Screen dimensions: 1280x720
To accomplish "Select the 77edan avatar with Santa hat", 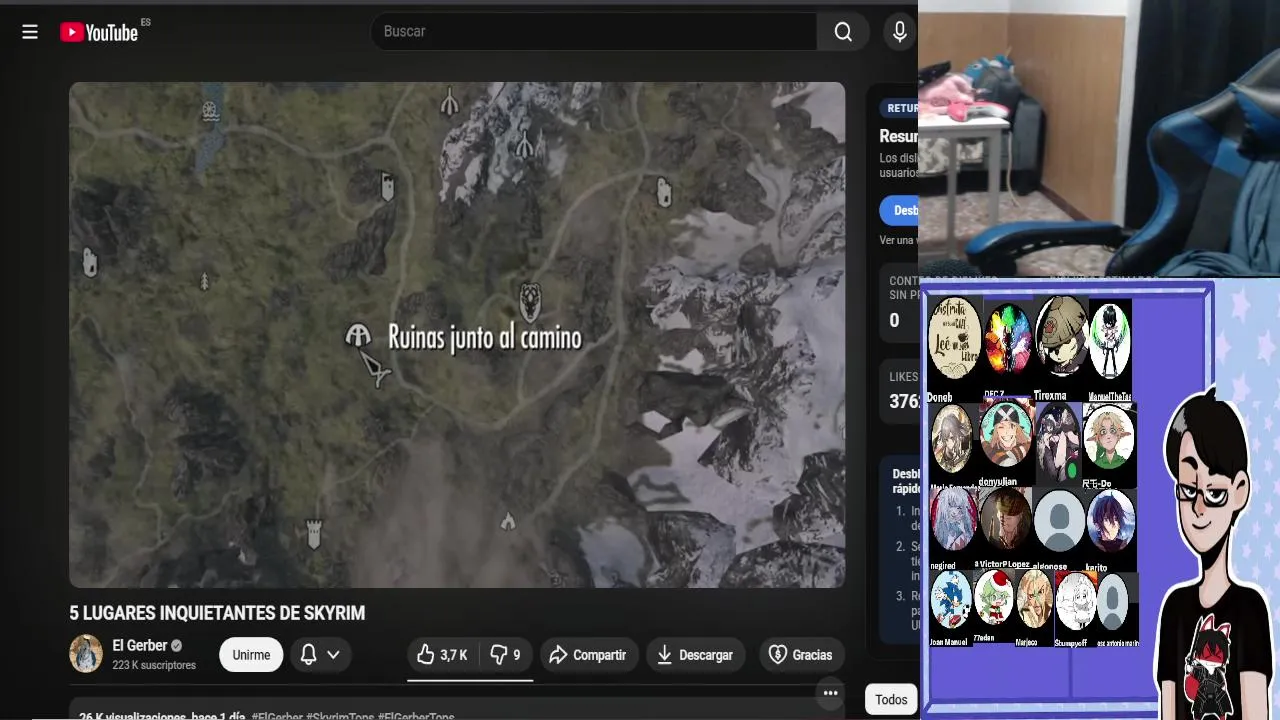I will pyautogui.click(x=994, y=598).
